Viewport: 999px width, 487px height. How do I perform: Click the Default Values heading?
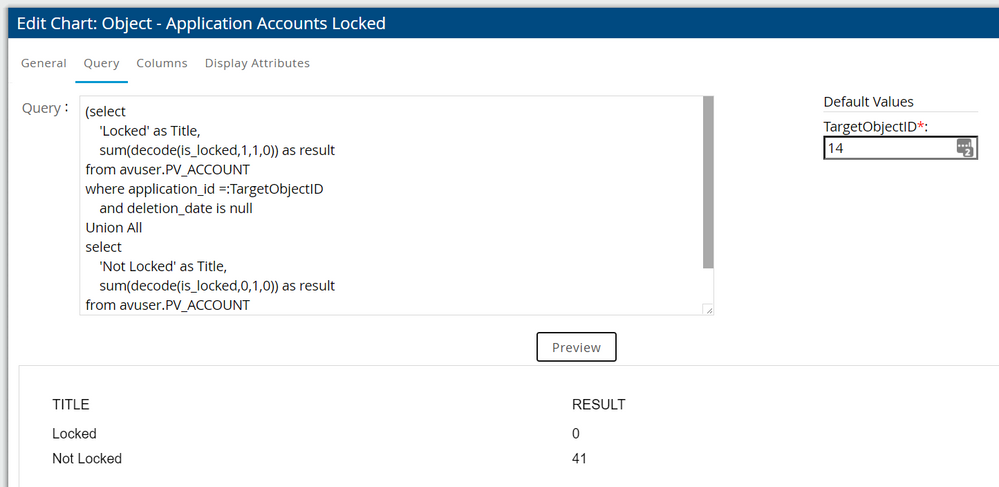coord(868,102)
